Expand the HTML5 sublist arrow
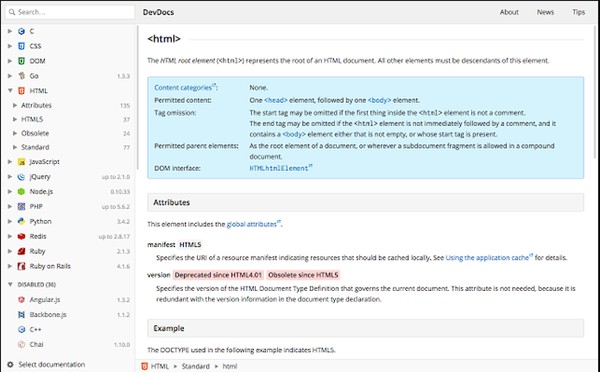The image size is (600, 372). click(x=15, y=119)
